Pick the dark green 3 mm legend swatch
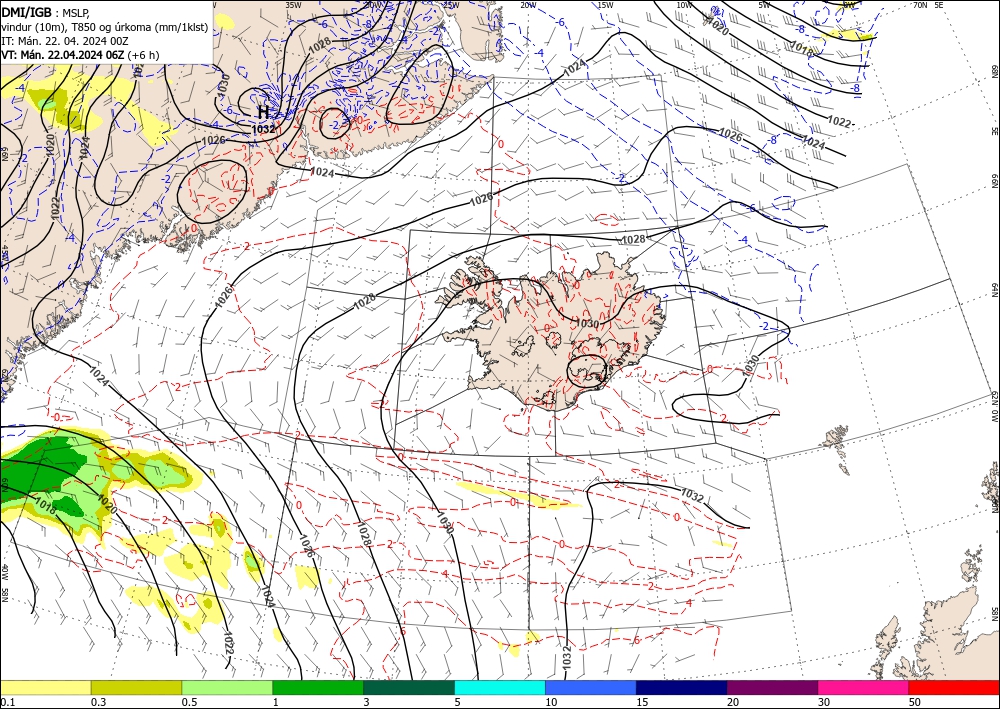 [409, 687]
